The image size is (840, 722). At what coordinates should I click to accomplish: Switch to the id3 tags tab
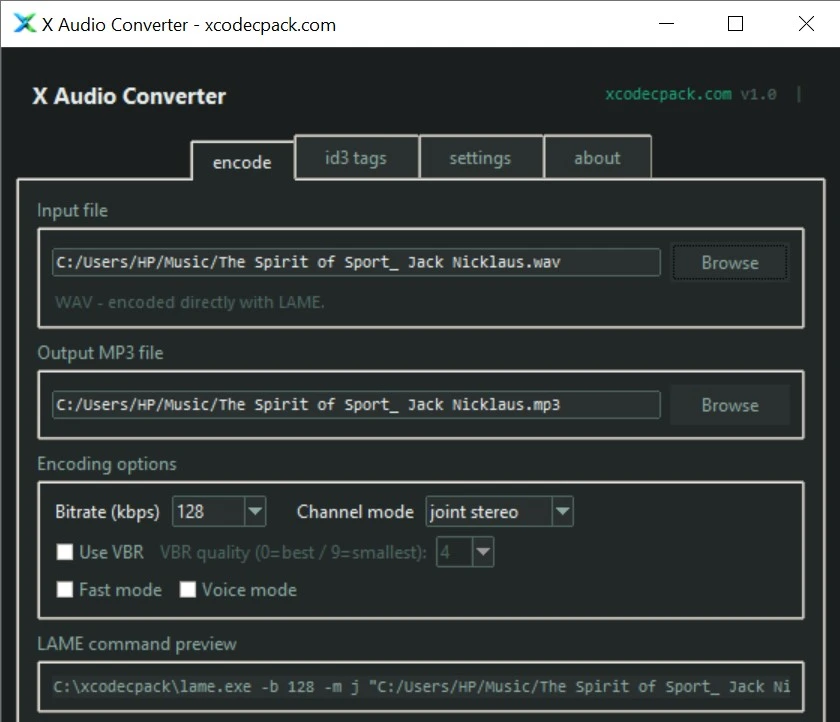(x=356, y=158)
